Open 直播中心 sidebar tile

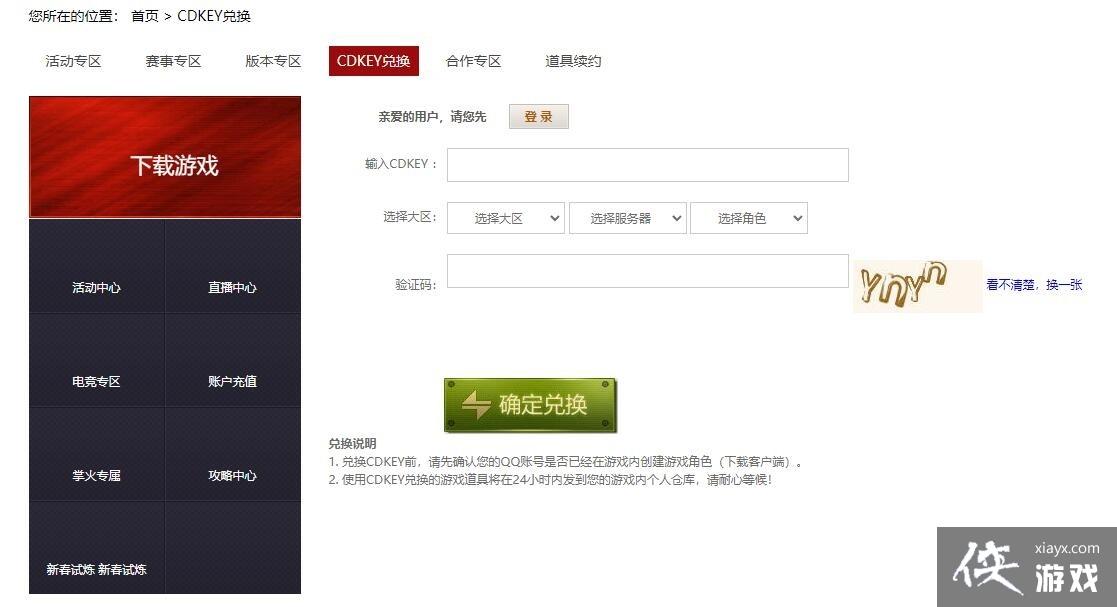tap(233, 266)
